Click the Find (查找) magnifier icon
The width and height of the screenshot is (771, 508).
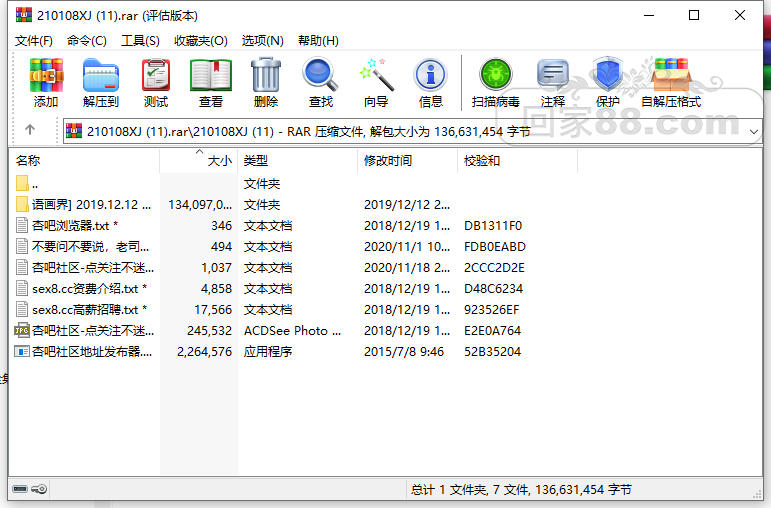321,75
